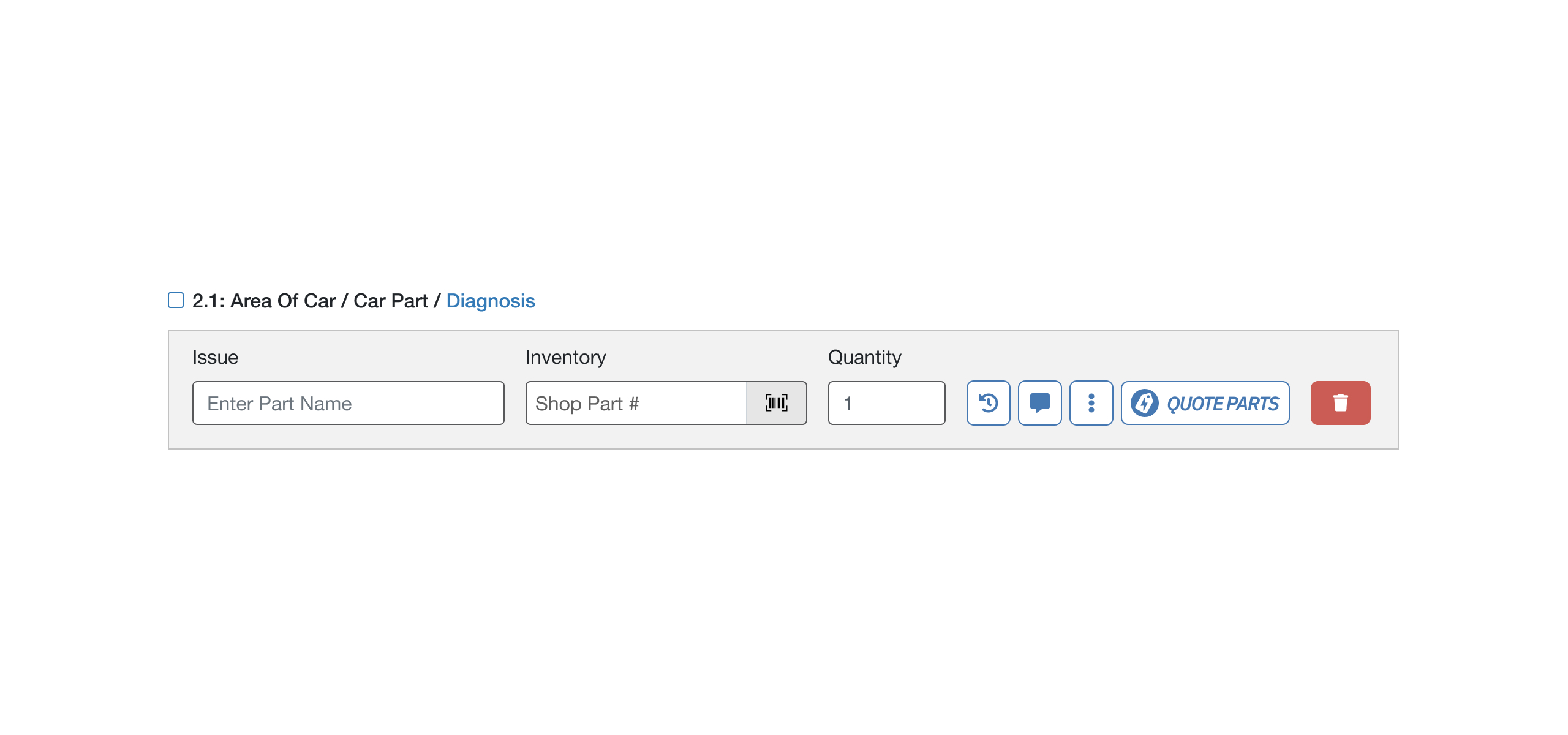
Task: Click the barcode scanner icon
Action: coord(775,403)
